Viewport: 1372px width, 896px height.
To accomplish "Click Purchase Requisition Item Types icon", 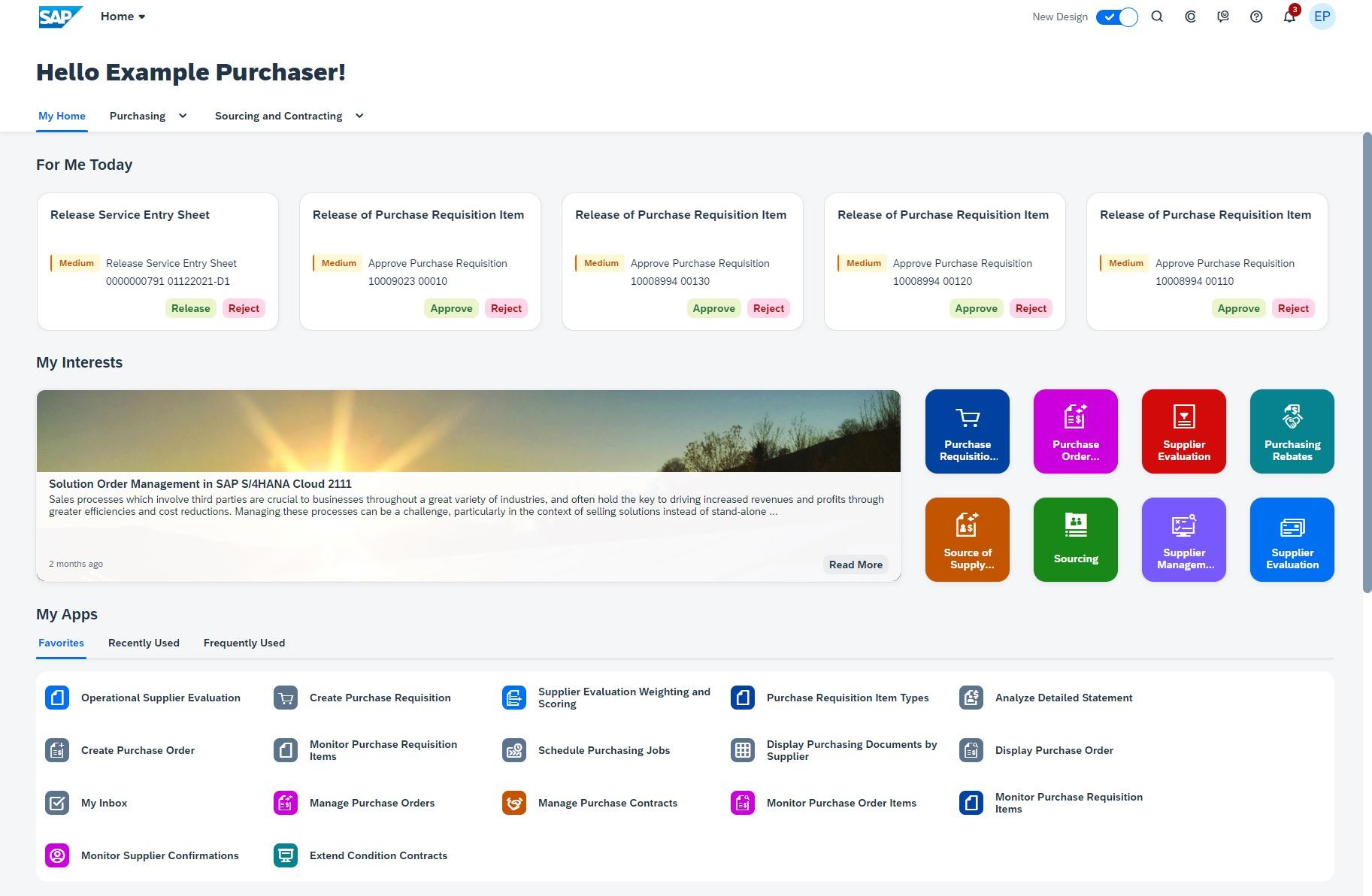I will click(x=743, y=698).
